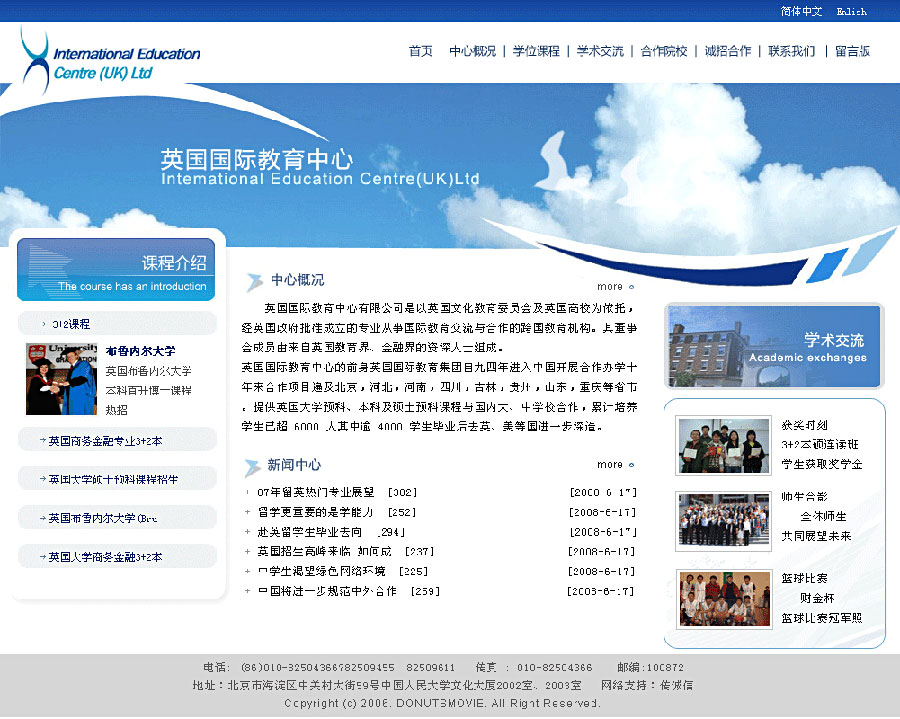The width and height of the screenshot is (900, 719).
Task: Click the plus bullet before 留学更重要的是学能力
Action: pyautogui.click(x=248, y=512)
